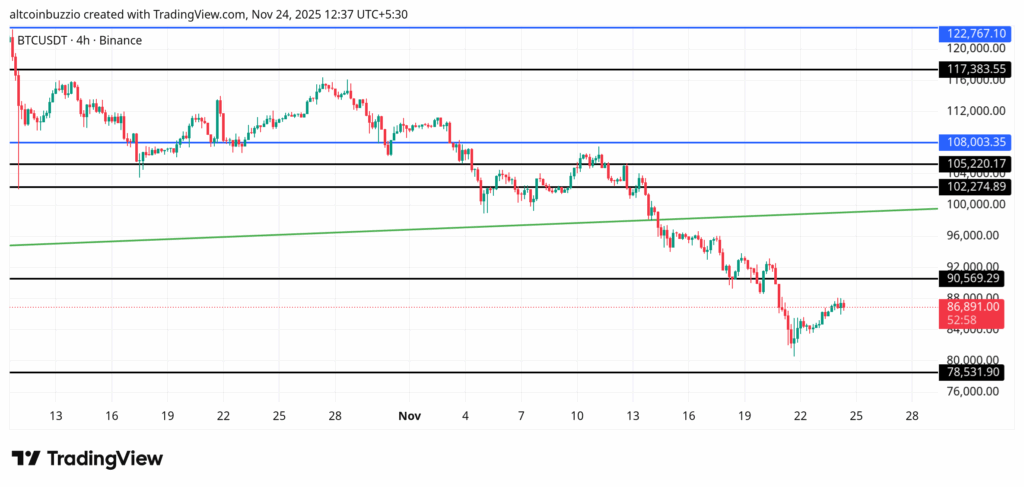This screenshot has height=487, width=1024.
Task: Click the 7 date label on time axis
Action: (522, 415)
